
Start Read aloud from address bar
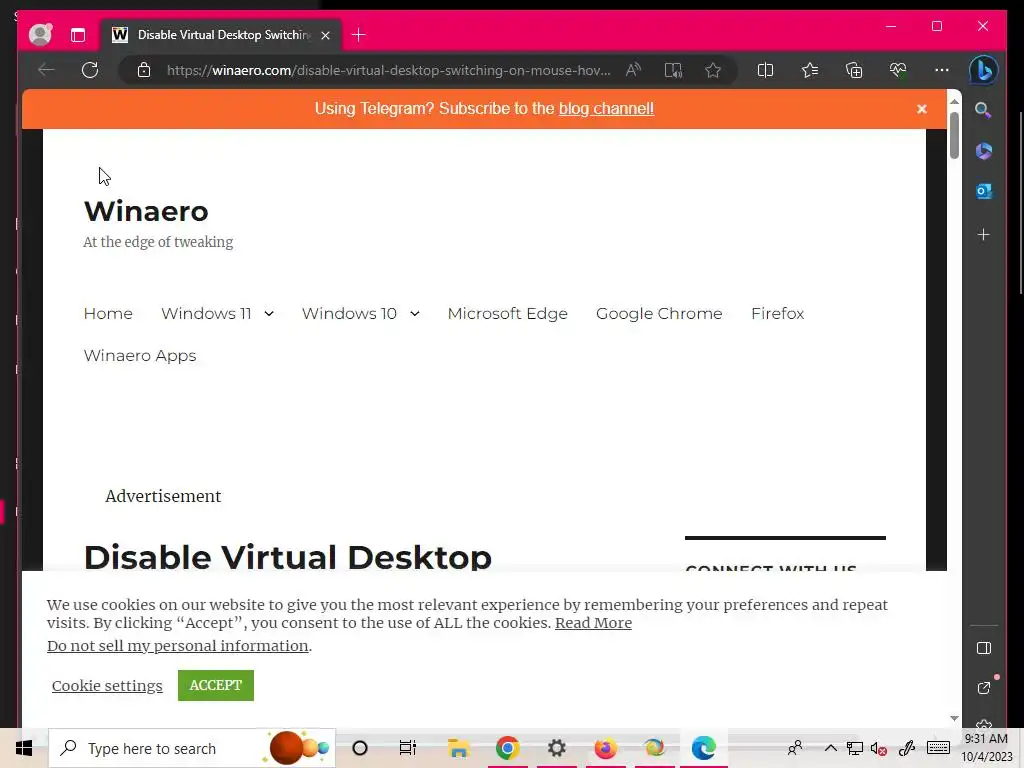(x=633, y=70)
